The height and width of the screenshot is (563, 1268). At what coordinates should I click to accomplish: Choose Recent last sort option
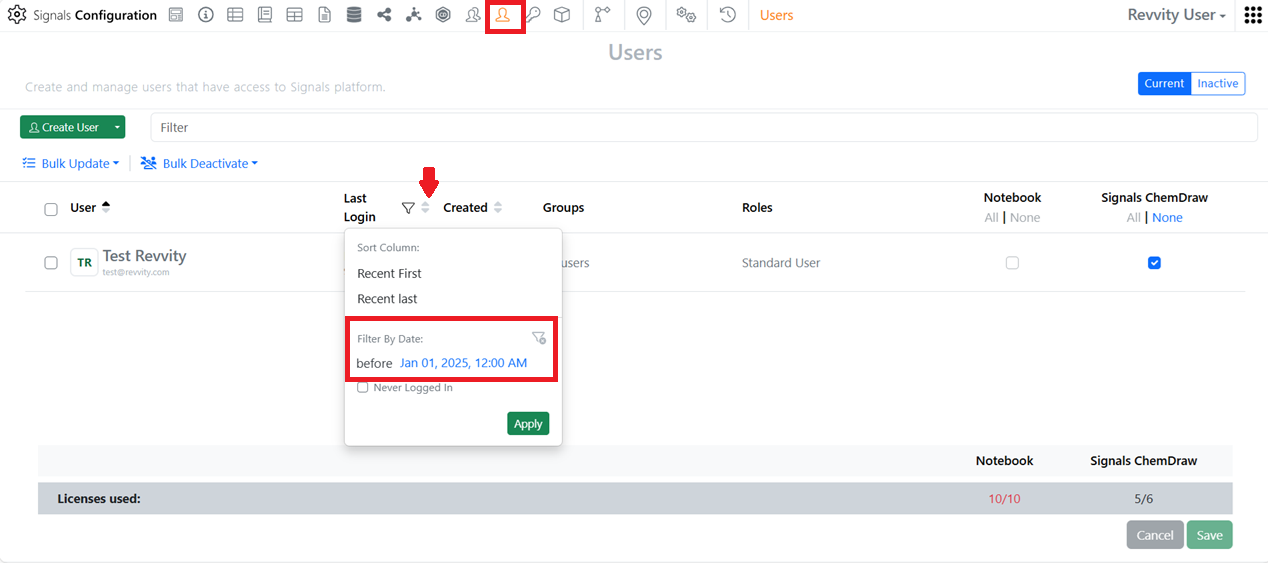pos(387,299)
